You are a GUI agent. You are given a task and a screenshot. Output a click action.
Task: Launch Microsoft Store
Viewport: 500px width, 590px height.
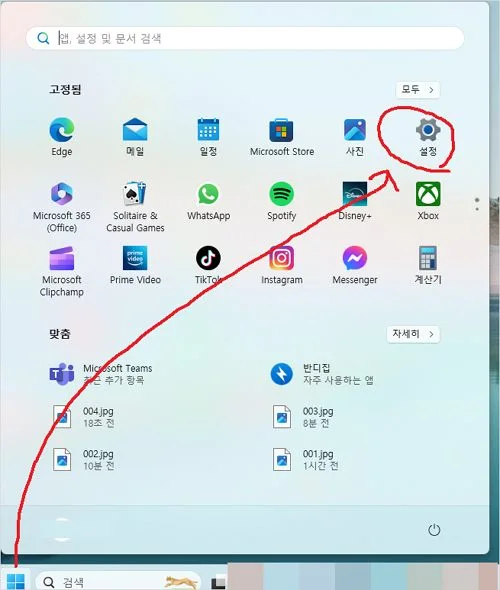(x=282, y=137)
